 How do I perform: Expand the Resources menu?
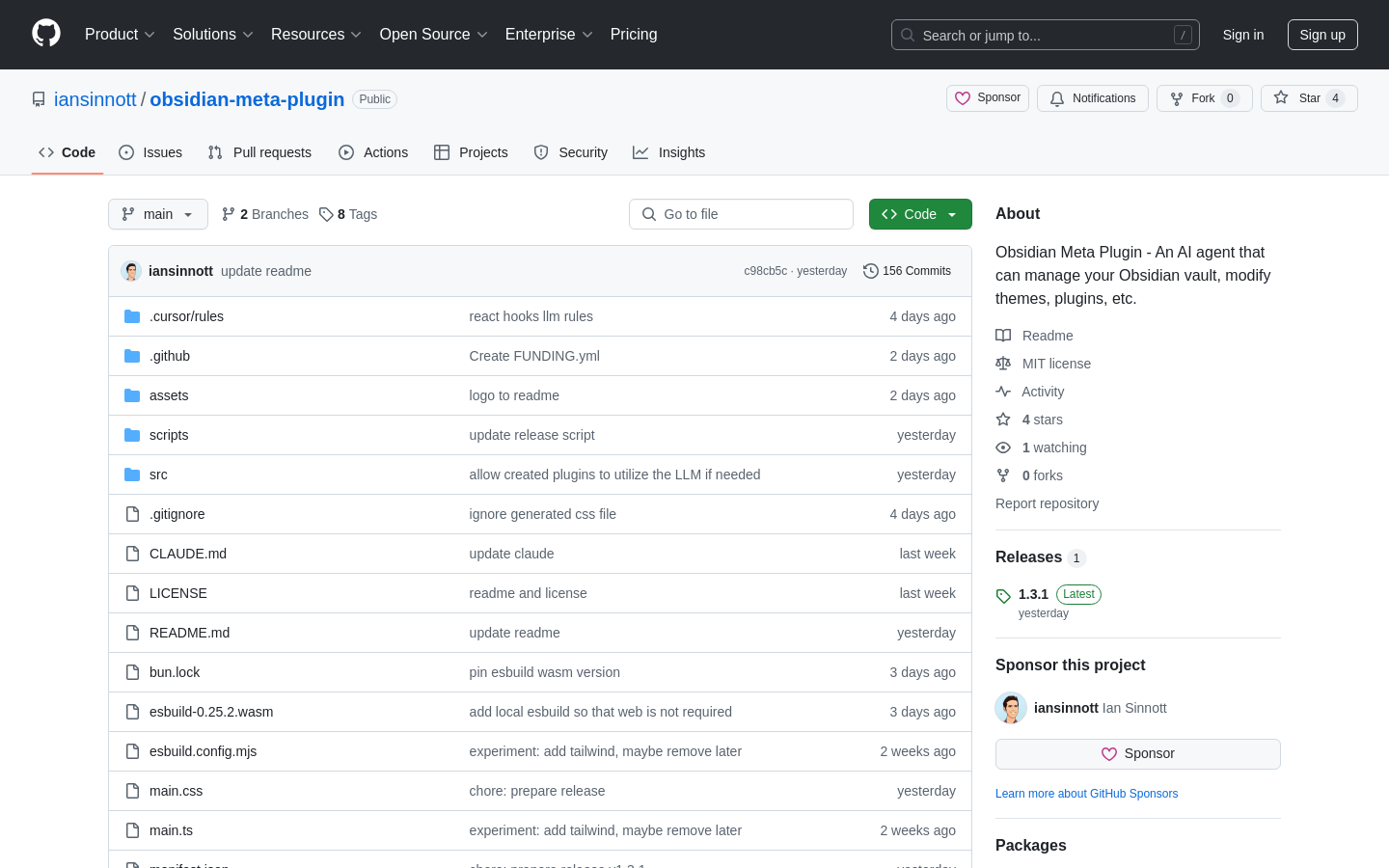click(x=316, y=35)
